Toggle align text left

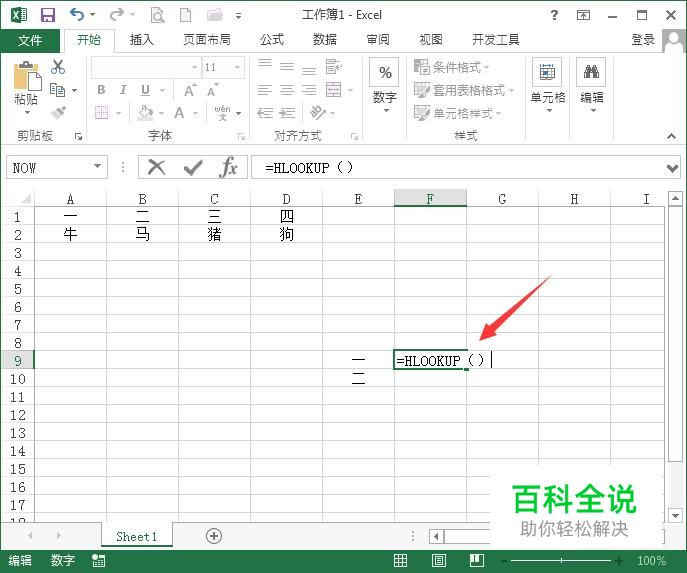click(265, 90)
